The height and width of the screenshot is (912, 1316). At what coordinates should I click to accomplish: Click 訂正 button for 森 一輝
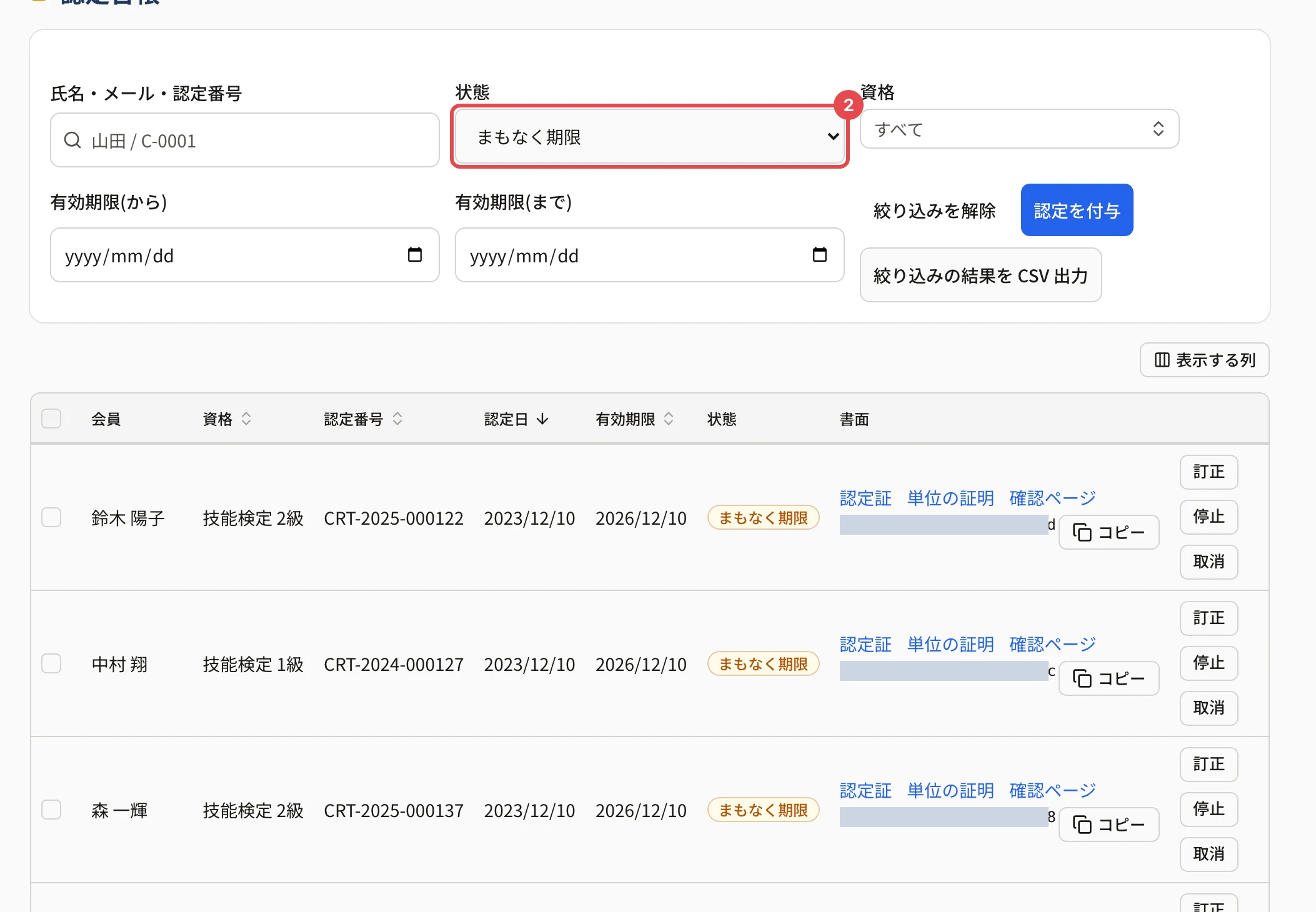1209,765
